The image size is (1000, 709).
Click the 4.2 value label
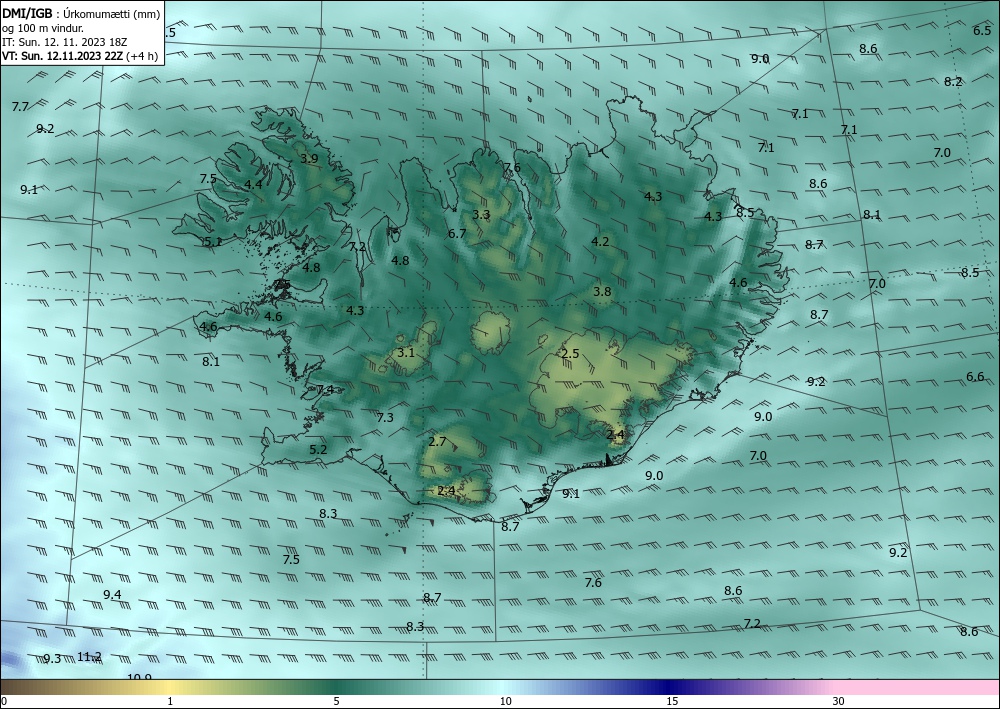[600, 242]
